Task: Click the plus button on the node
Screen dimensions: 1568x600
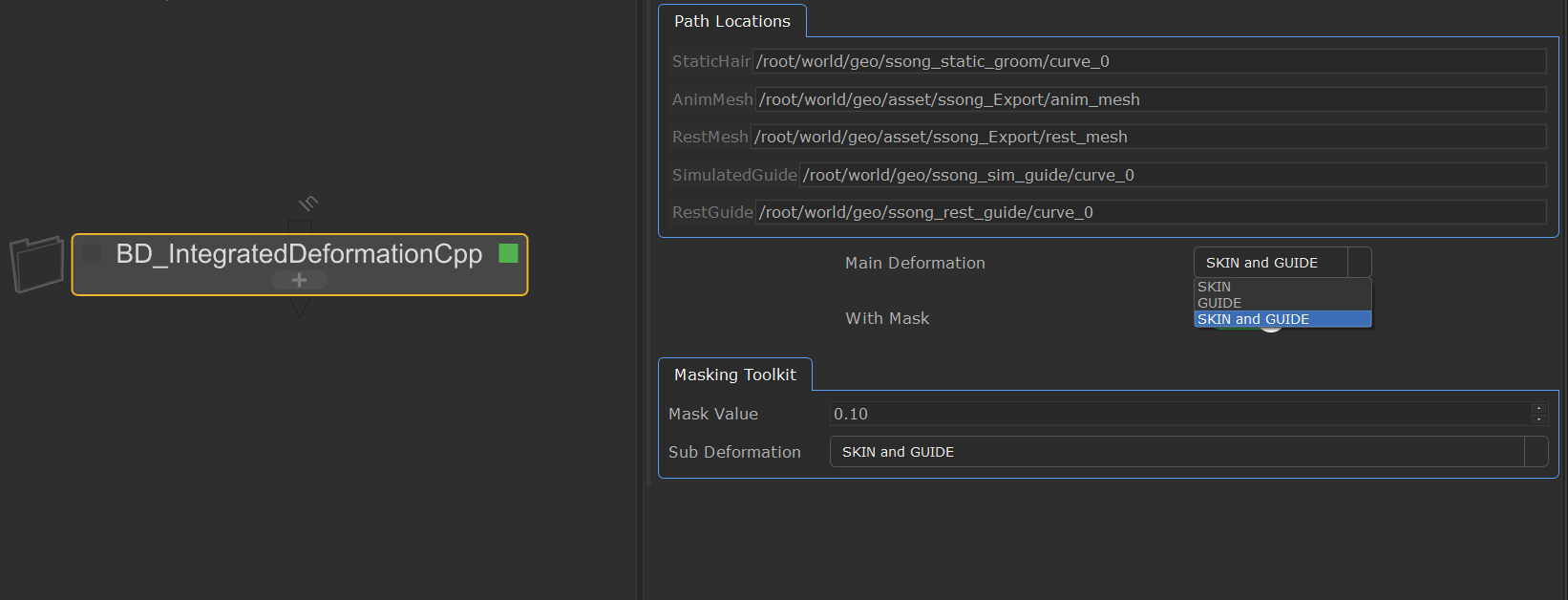Action: click(x=299, y=280)
